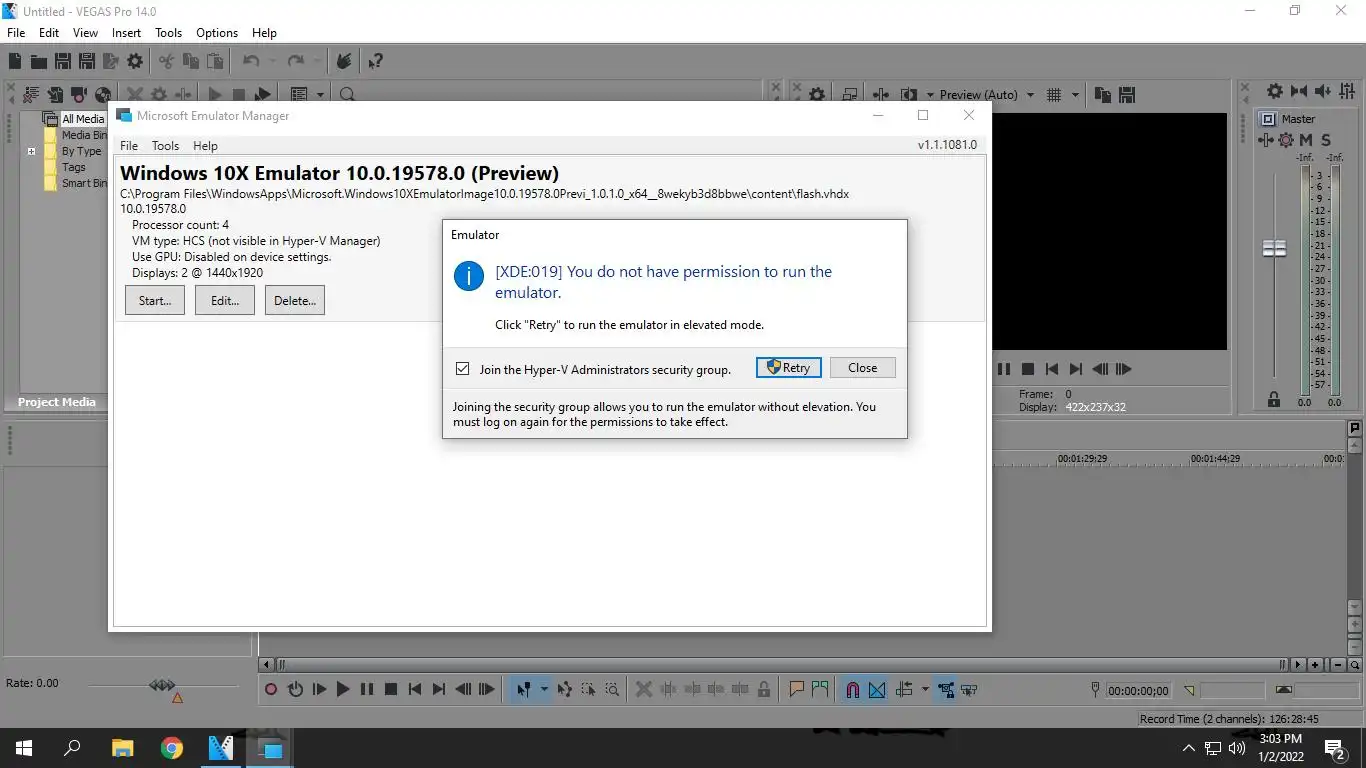Toggle Automatic Crossfades icon in timeline toolbar
Viewport: 1366px width, 768px height.
coord(877,689)
